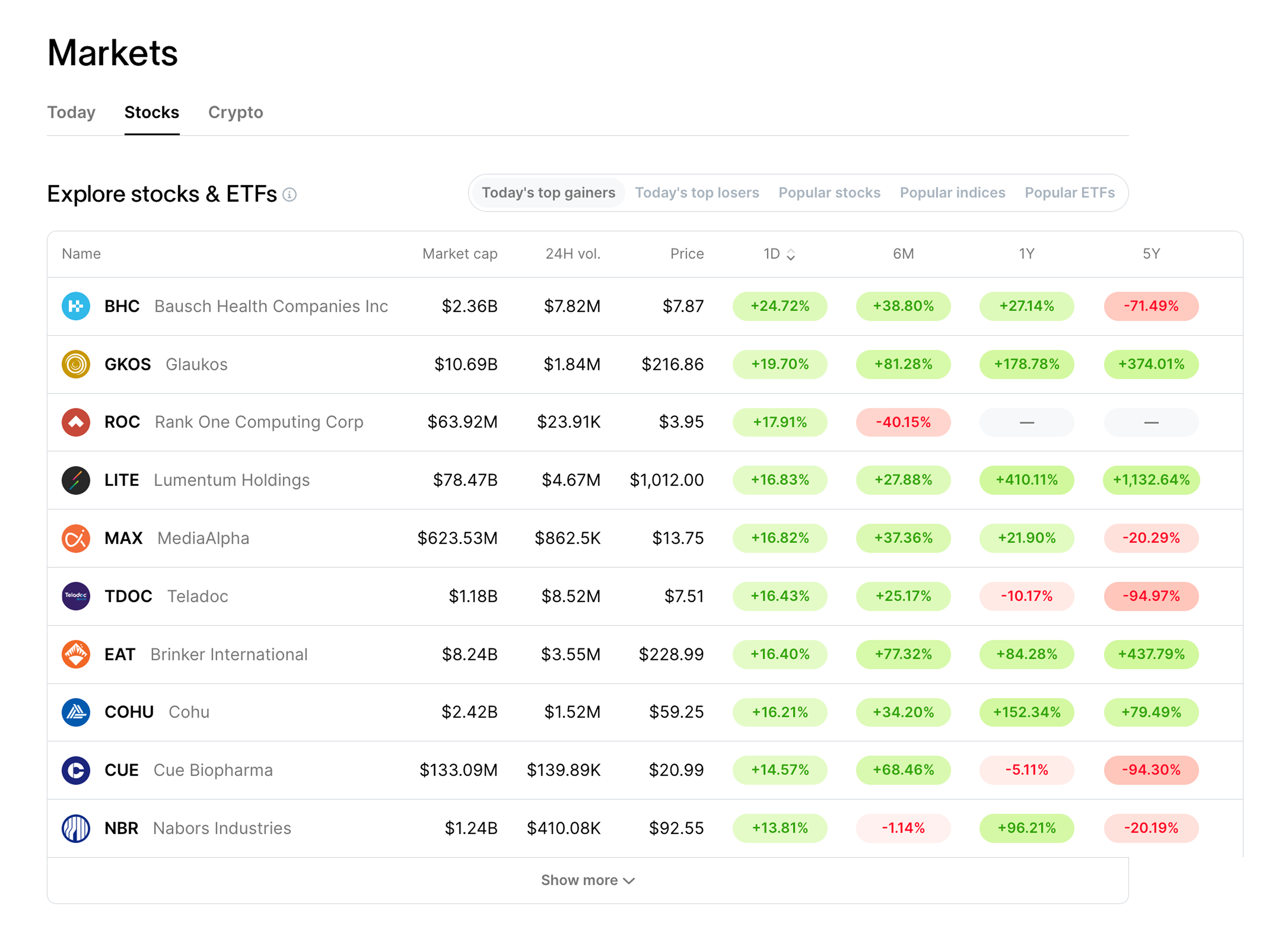Click the MediaAlpha MAX logo icon
1288x939 pixels.
[x=76, y=538]
